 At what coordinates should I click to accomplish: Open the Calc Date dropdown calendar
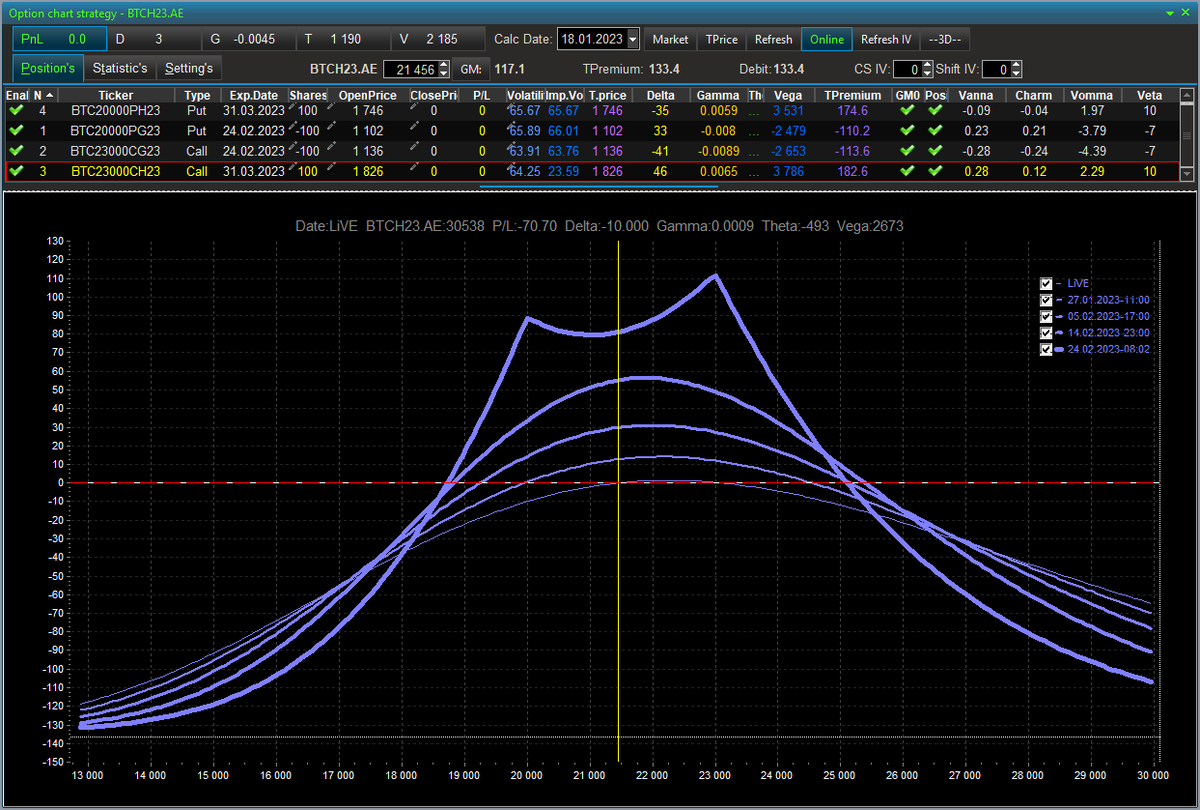(x=632, y=39)
